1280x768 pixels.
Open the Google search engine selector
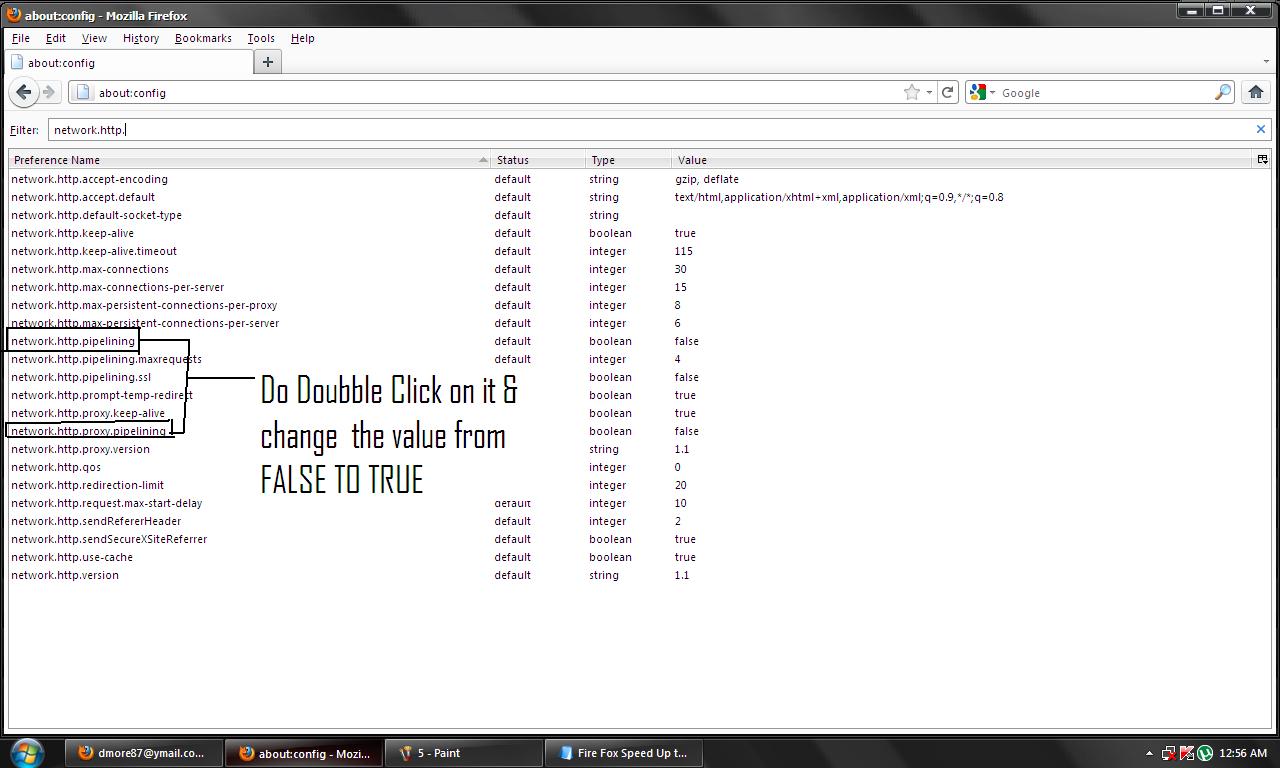tap(983, 92)
